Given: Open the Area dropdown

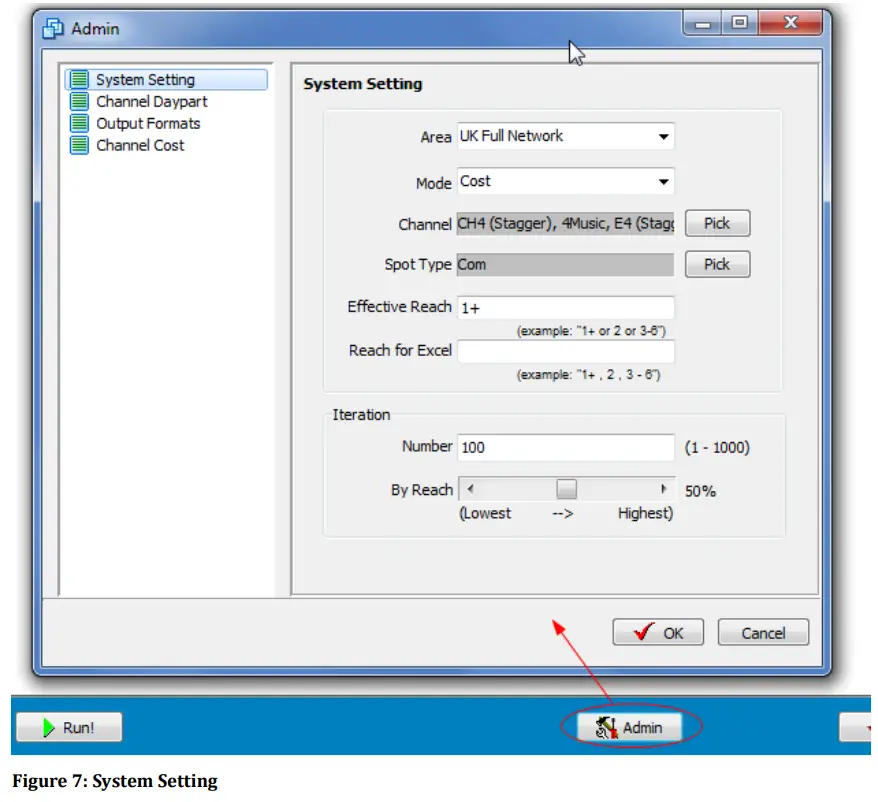Looking at the screenshot, I should tap(664, 136).
